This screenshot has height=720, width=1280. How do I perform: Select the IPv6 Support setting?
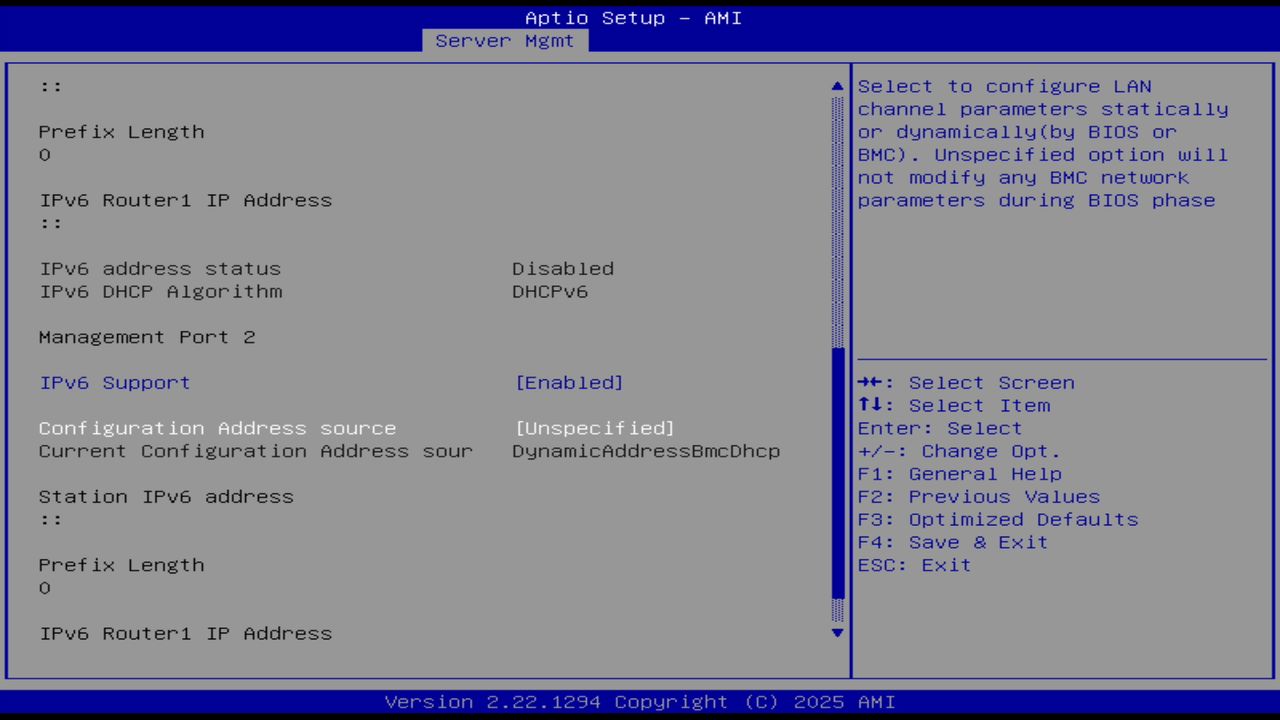click(114, 382)
